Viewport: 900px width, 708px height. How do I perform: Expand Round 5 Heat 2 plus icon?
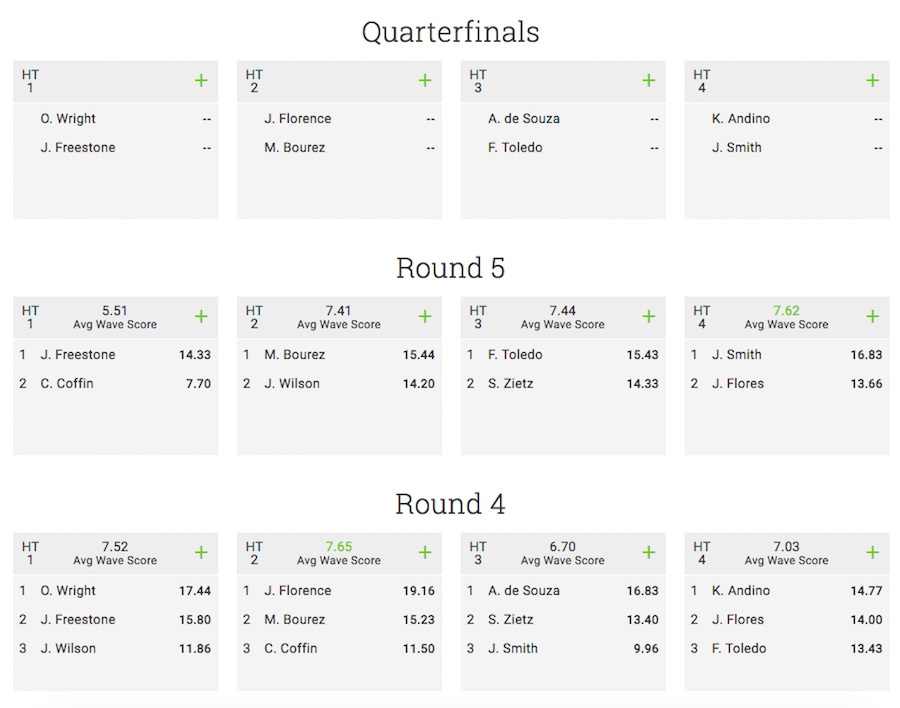click(x=425, y=316)
